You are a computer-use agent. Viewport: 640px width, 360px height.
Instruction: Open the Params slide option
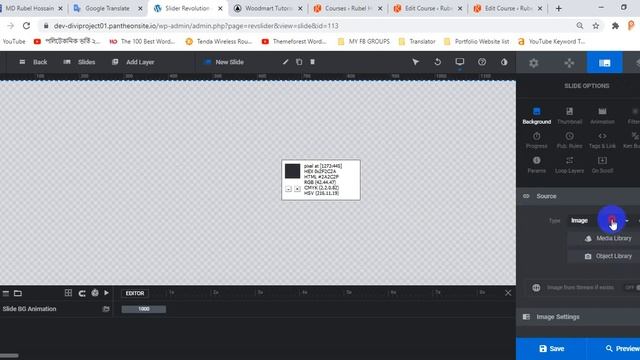[x=537, y=164]
